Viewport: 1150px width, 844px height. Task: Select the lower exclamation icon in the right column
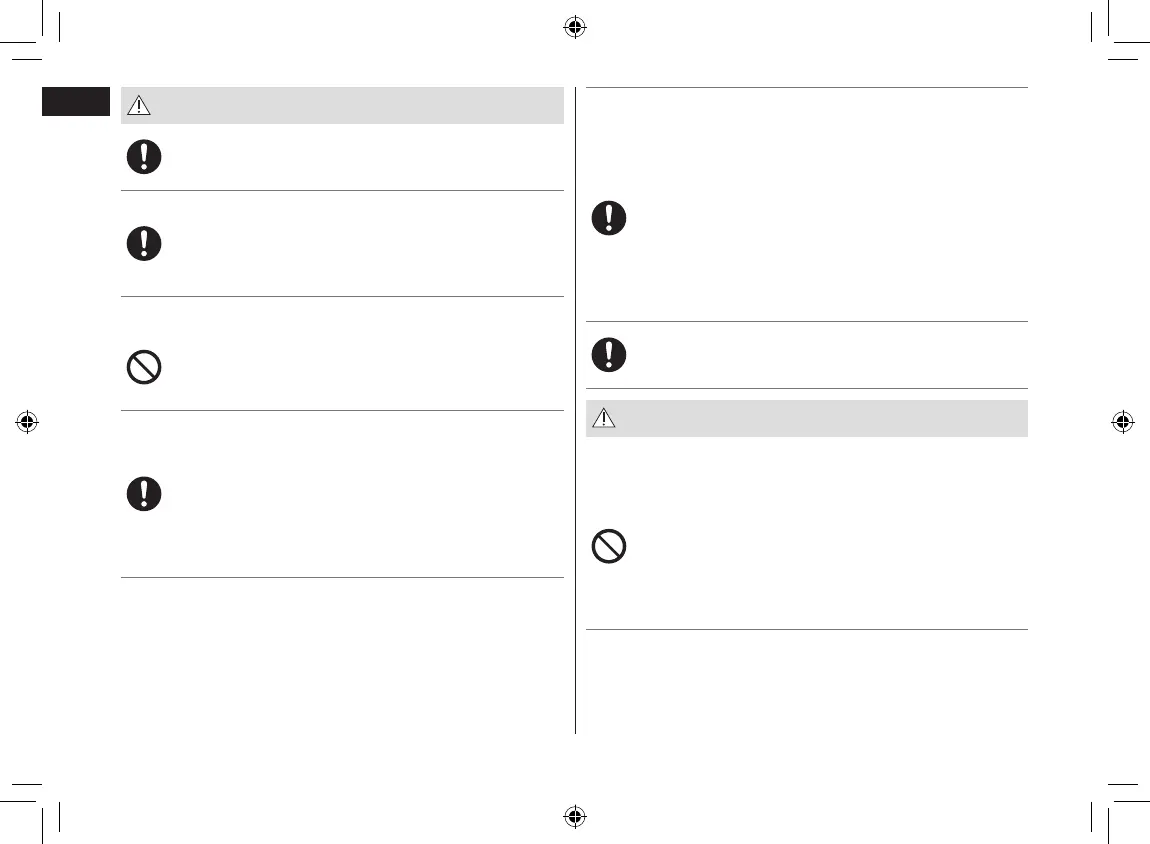(608, 355)
